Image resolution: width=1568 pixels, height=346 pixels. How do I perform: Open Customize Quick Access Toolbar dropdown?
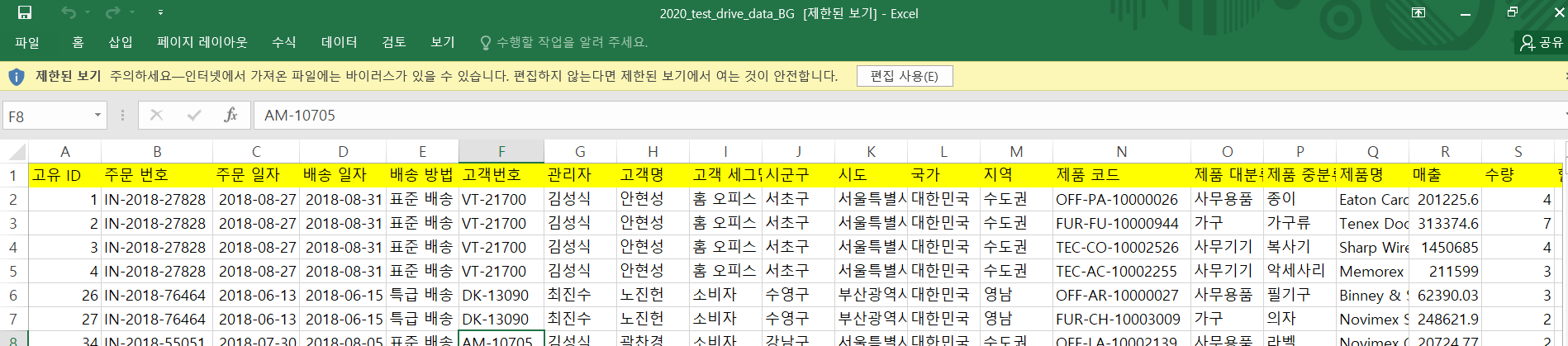(160, 12)
